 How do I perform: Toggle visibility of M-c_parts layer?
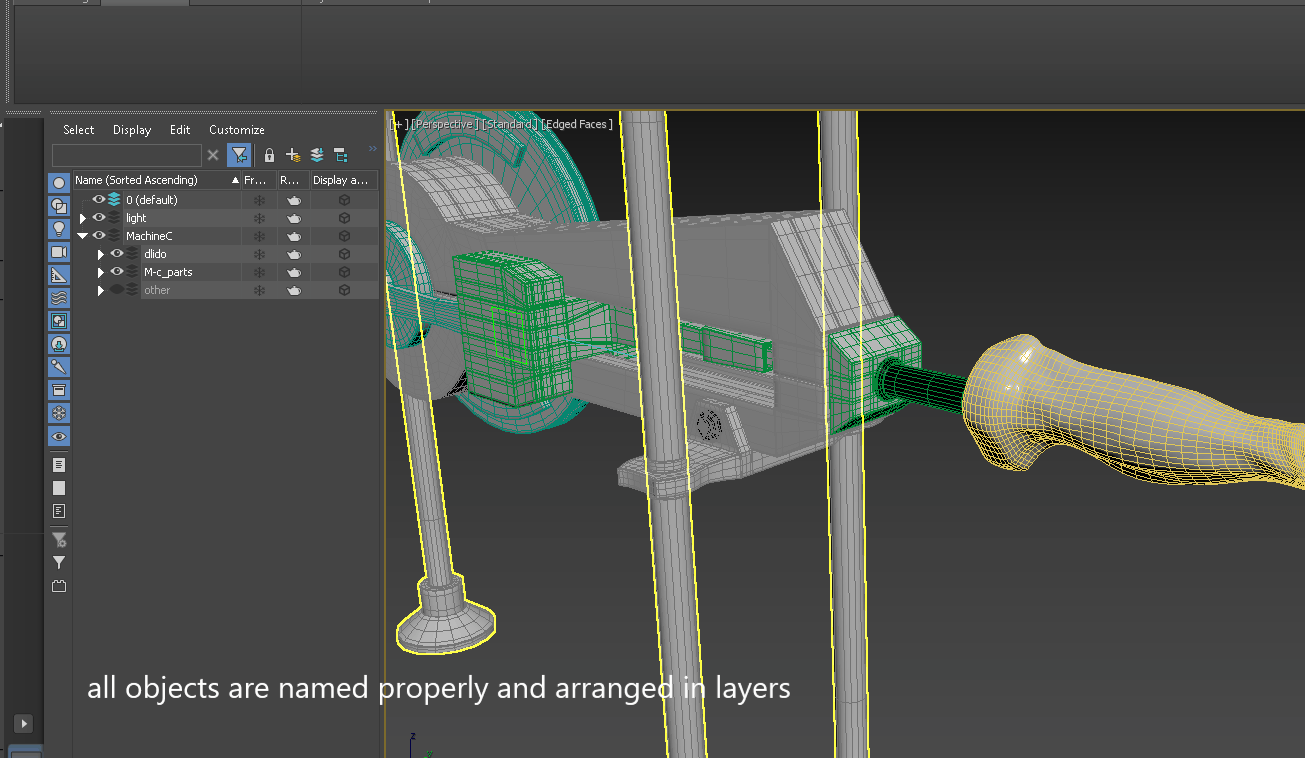point(117,272)
